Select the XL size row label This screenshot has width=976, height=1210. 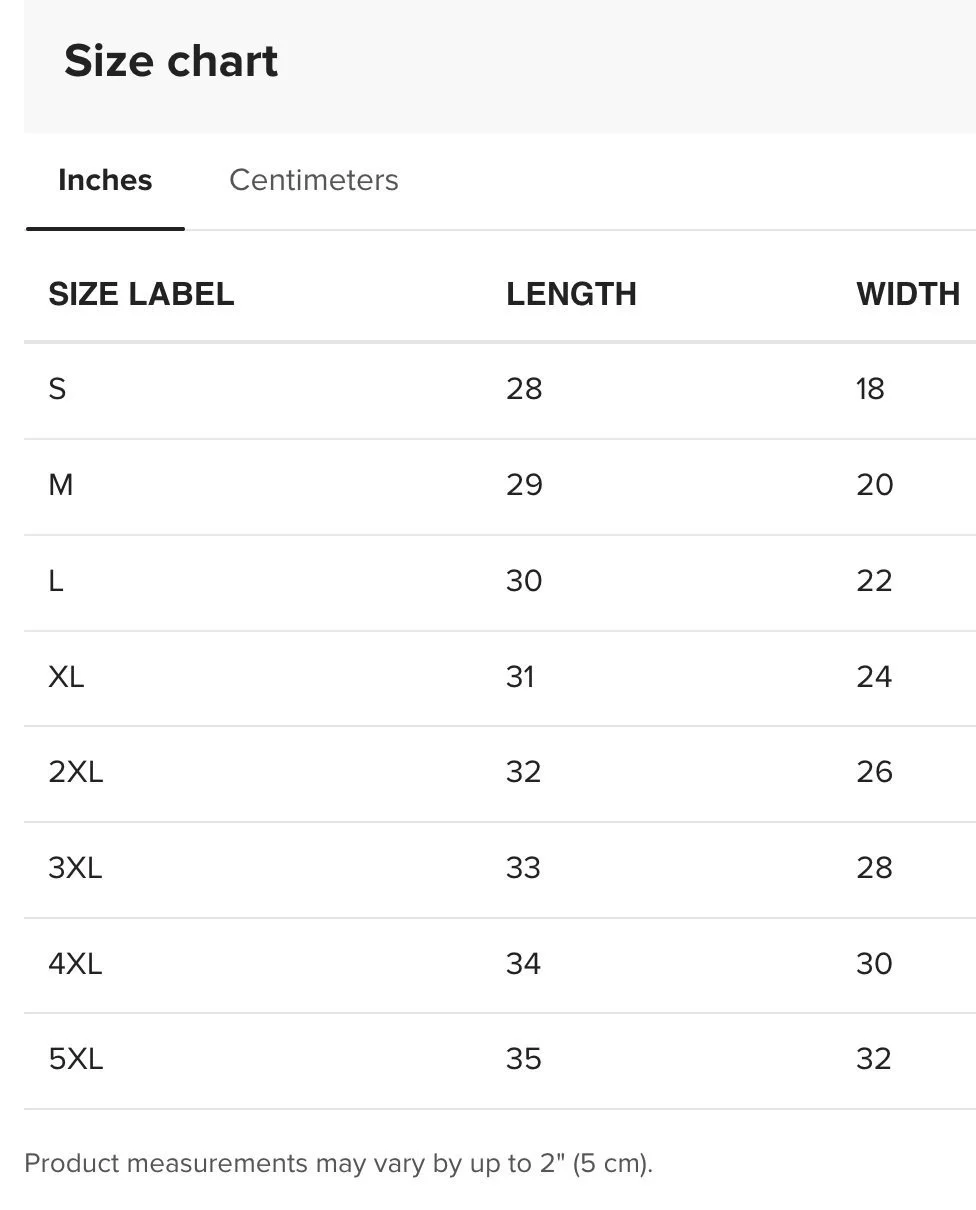click(x=66, y=677)
